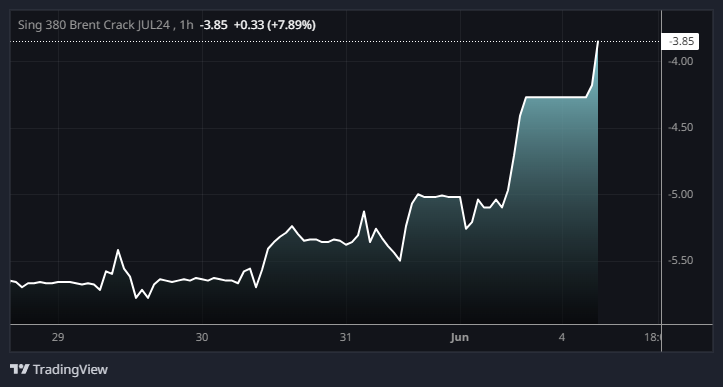The height and width of the screenshot is (387, 723).
Task: Click the -4.00 price axis label
Action: 681,61
